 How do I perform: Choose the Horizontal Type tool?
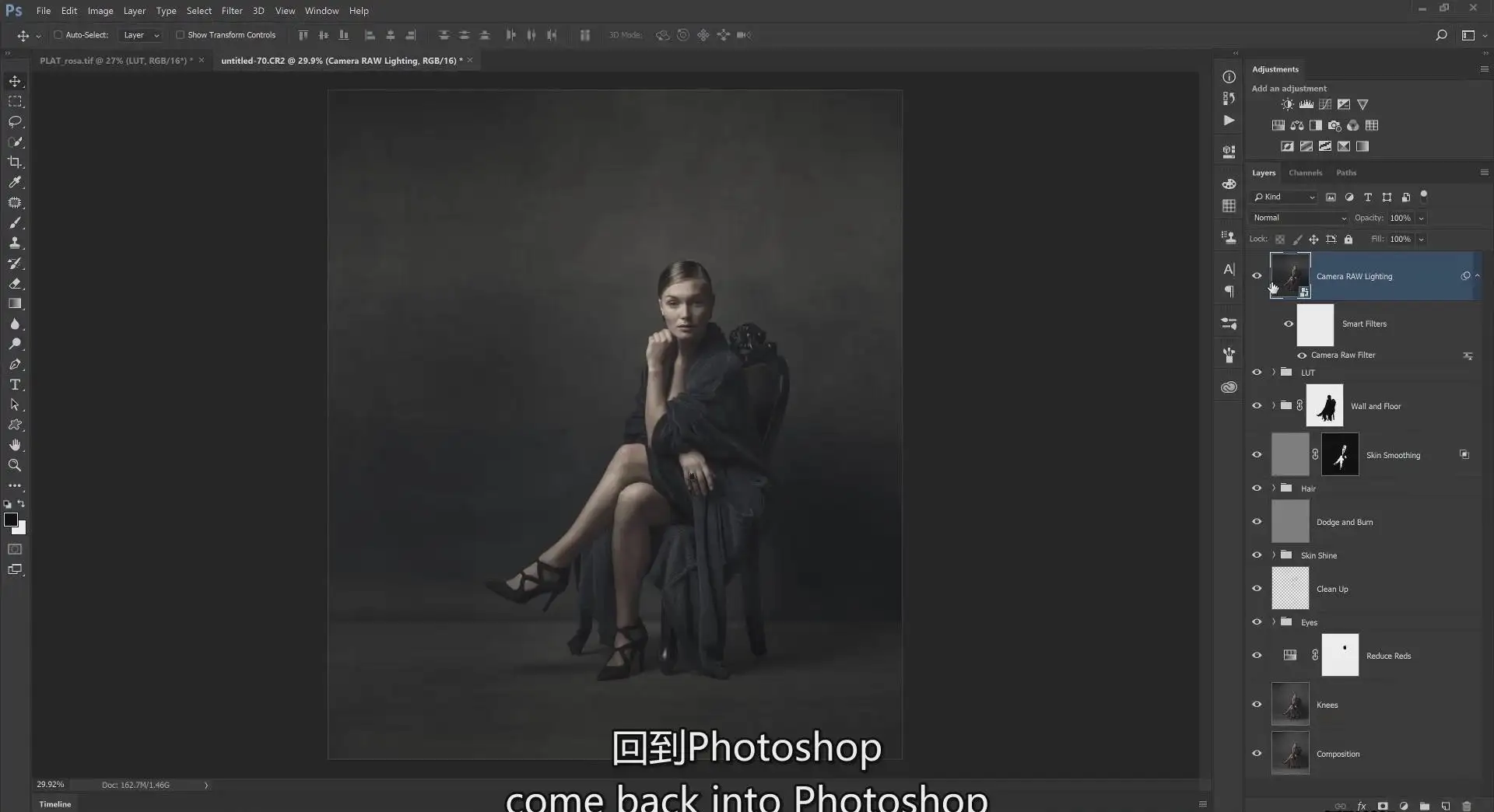pyautogui.click(x=15, y=384)
